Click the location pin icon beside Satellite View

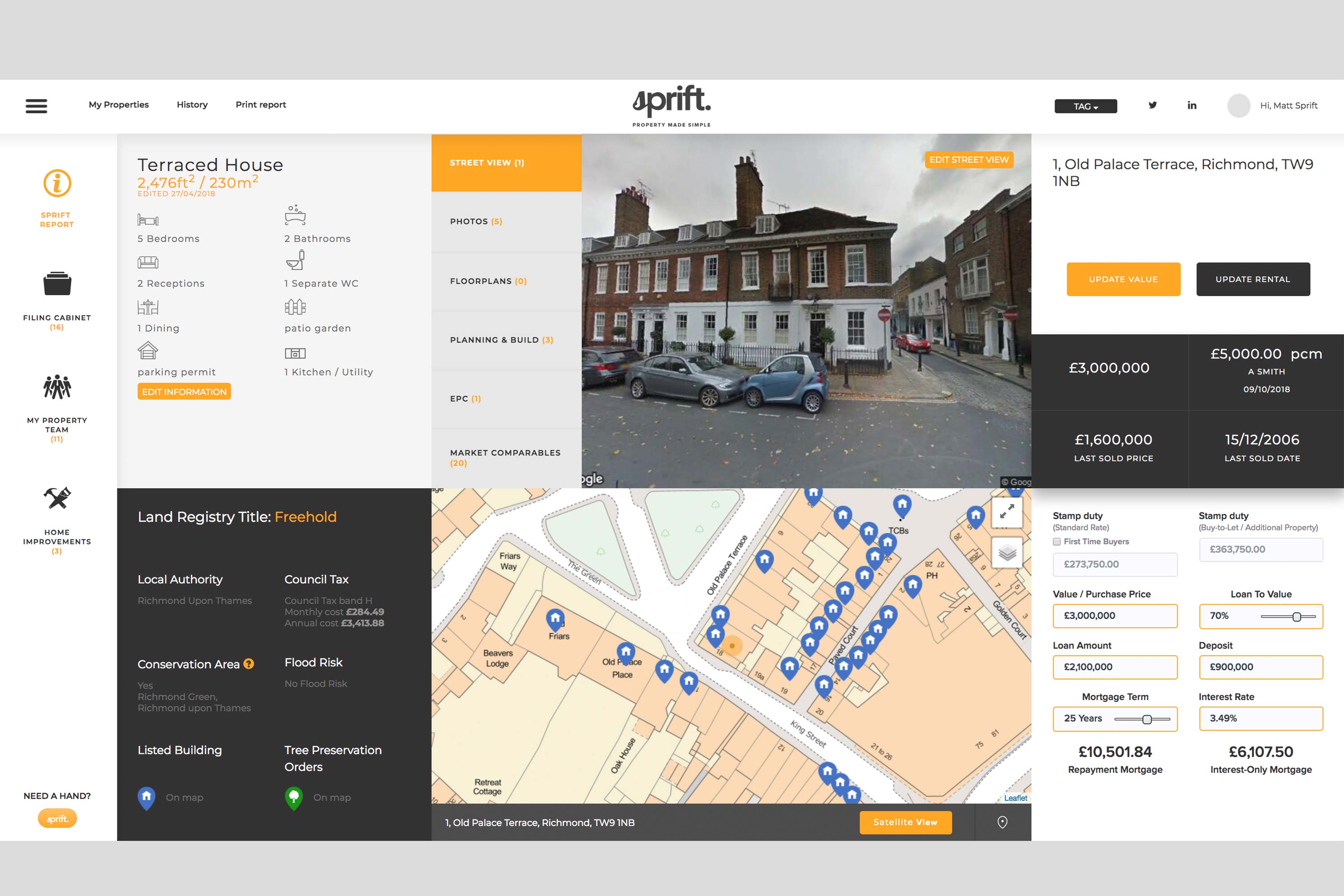tap(1002, 822)
